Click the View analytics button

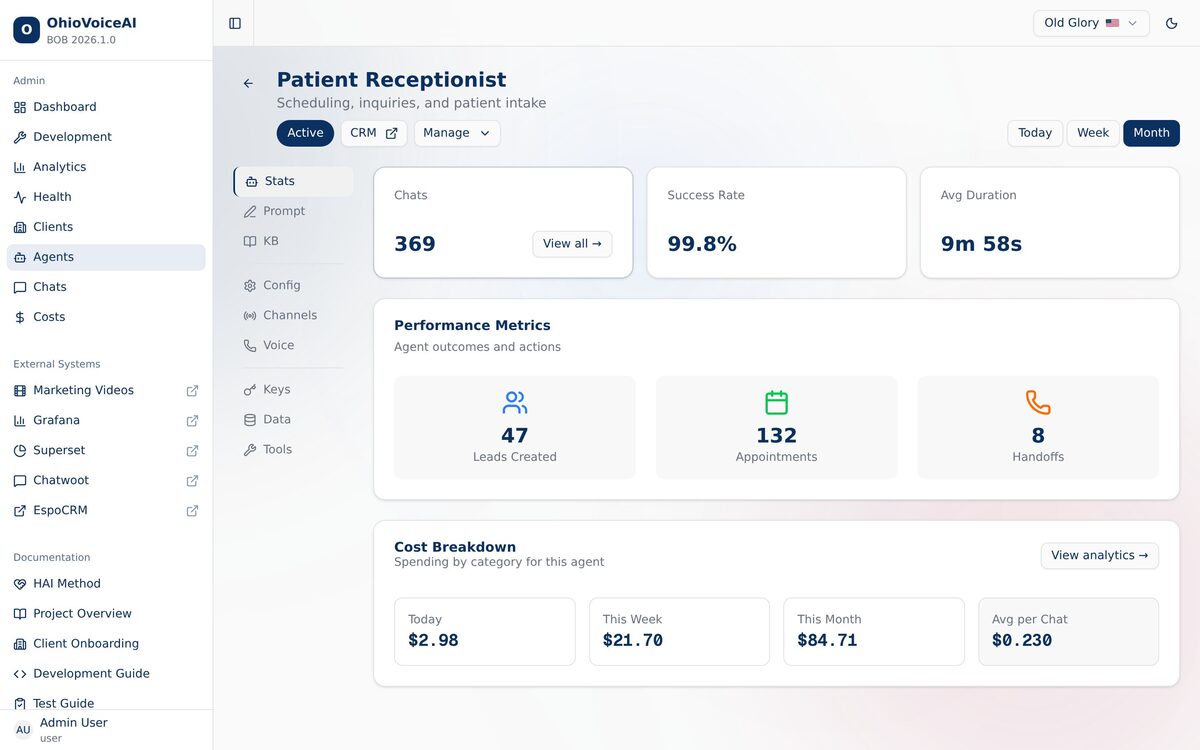point(1099,556)
